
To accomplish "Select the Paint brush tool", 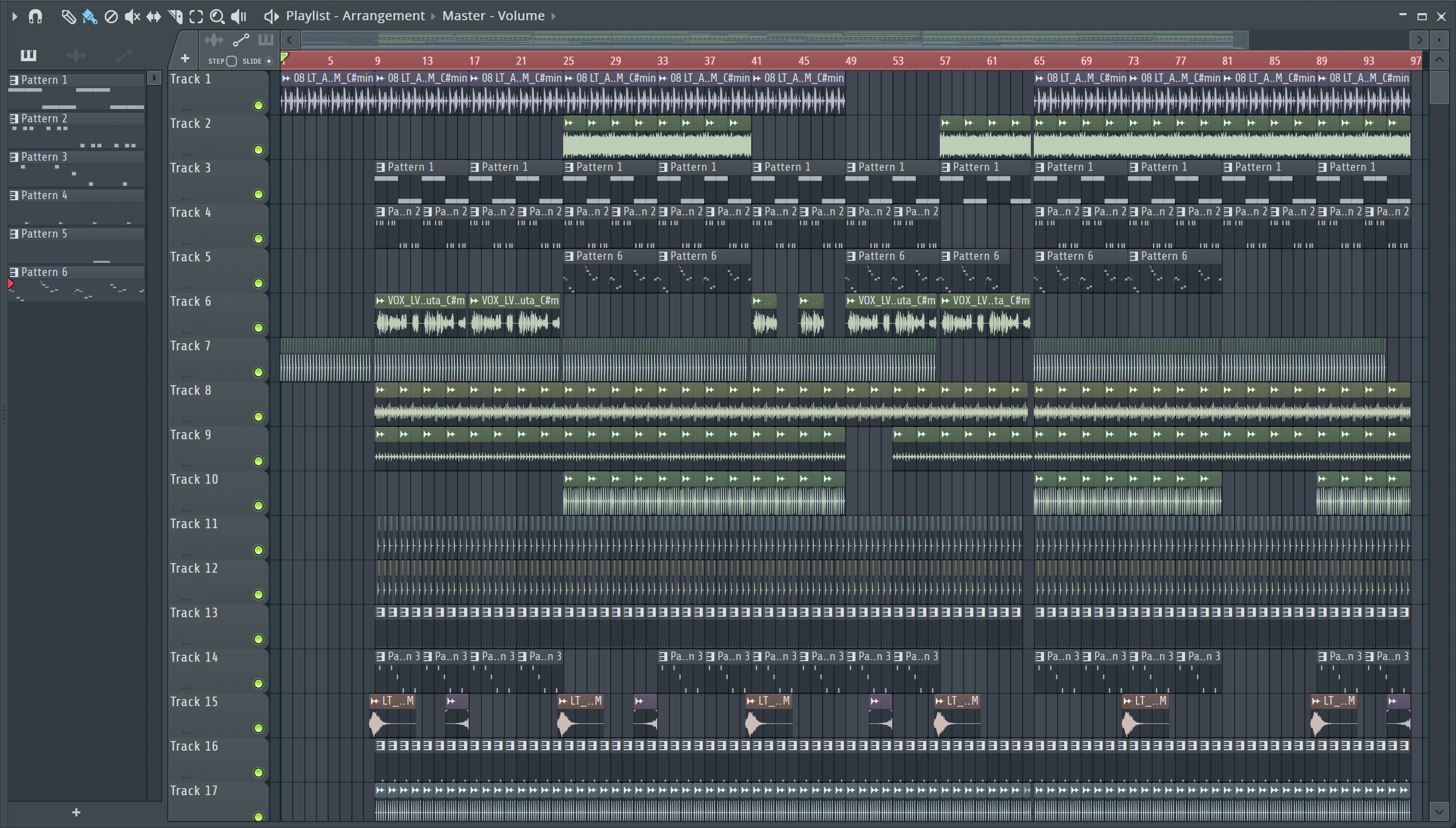I will 90,17.
